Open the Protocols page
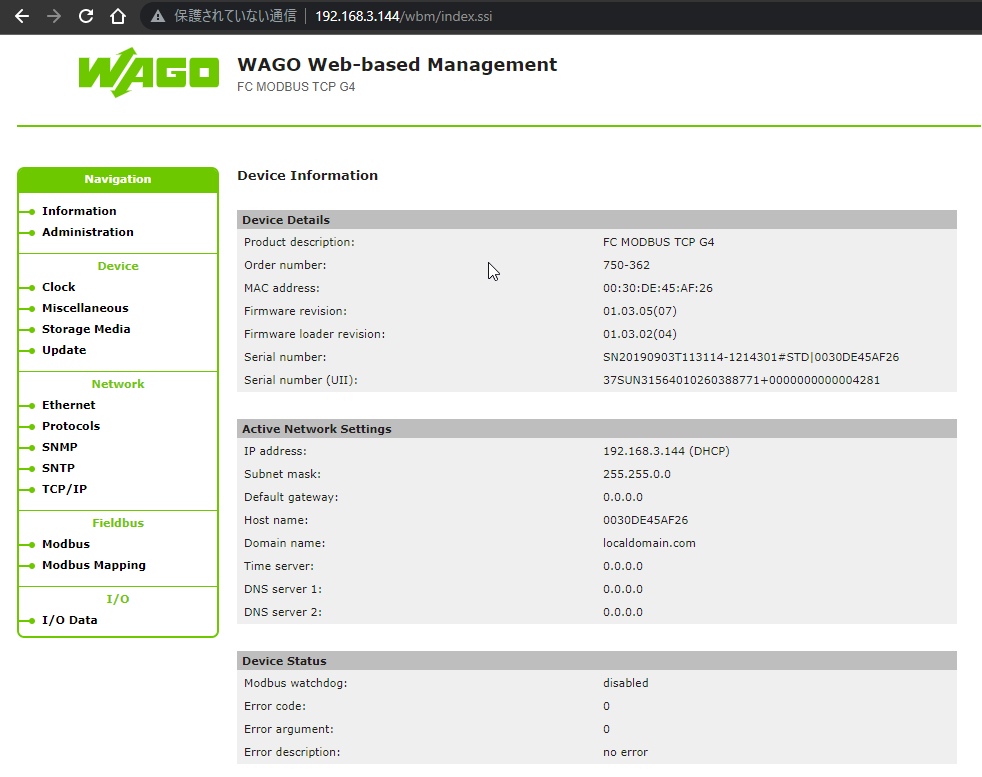 [71, 426]
